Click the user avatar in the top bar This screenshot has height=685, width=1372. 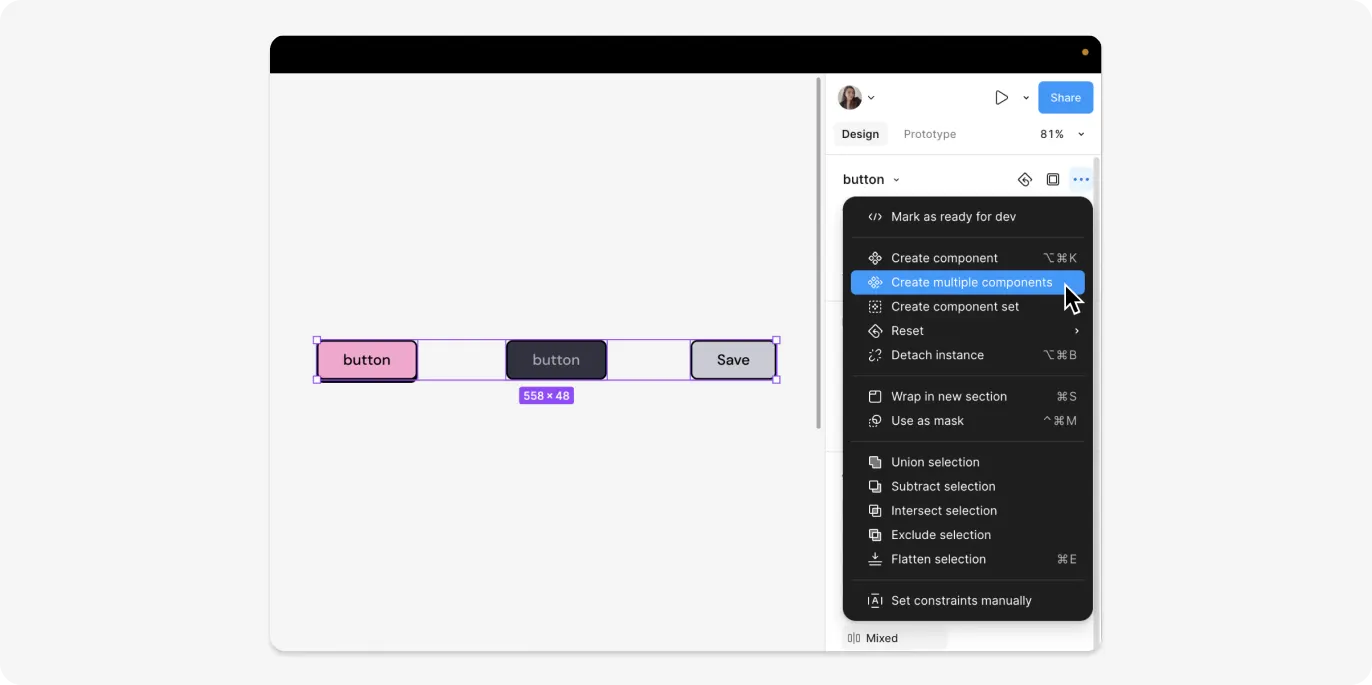850,97
